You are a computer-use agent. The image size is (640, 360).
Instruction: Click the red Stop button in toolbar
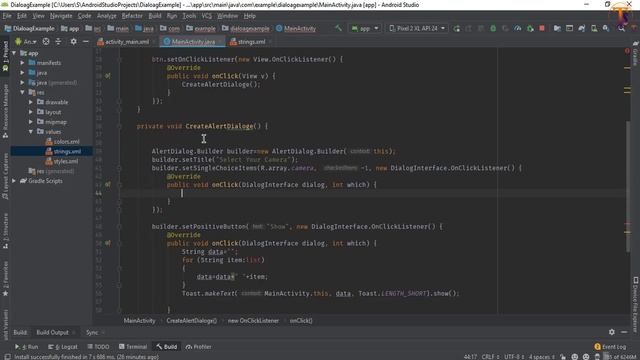pos(542,28)
